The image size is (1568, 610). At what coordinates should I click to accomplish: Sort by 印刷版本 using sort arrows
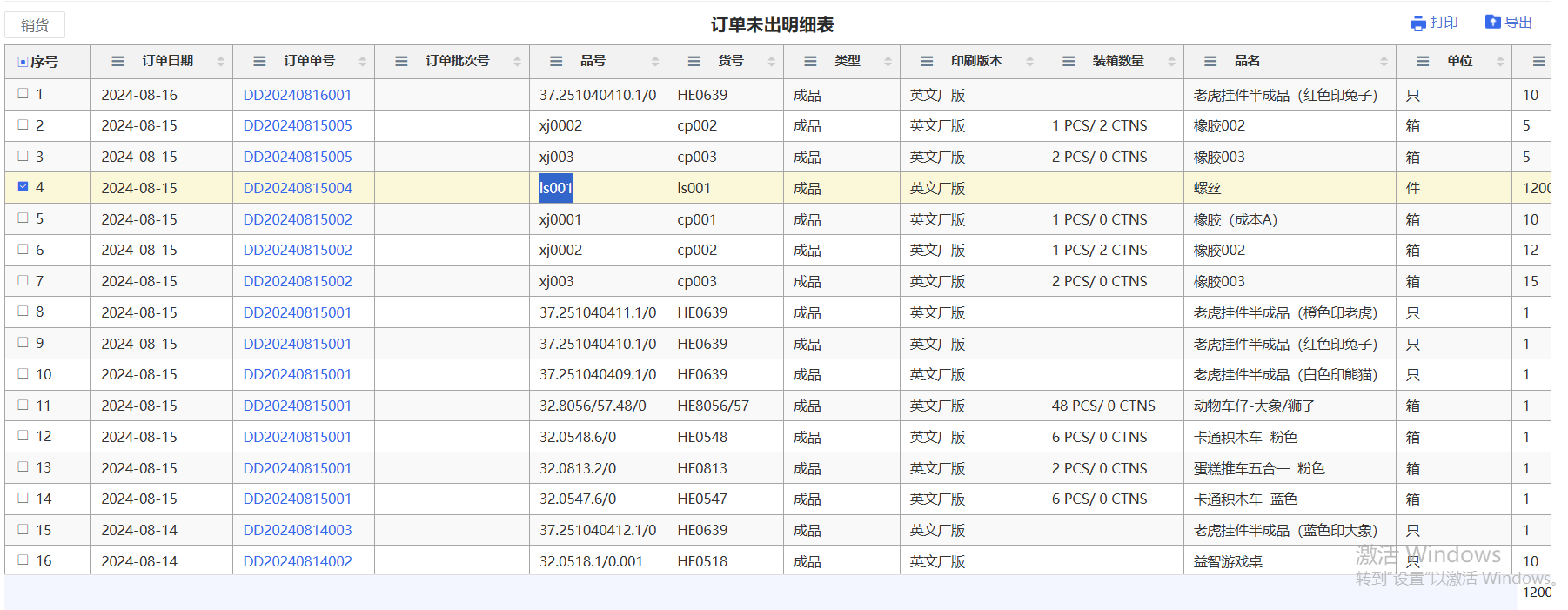click(1030, 61)
